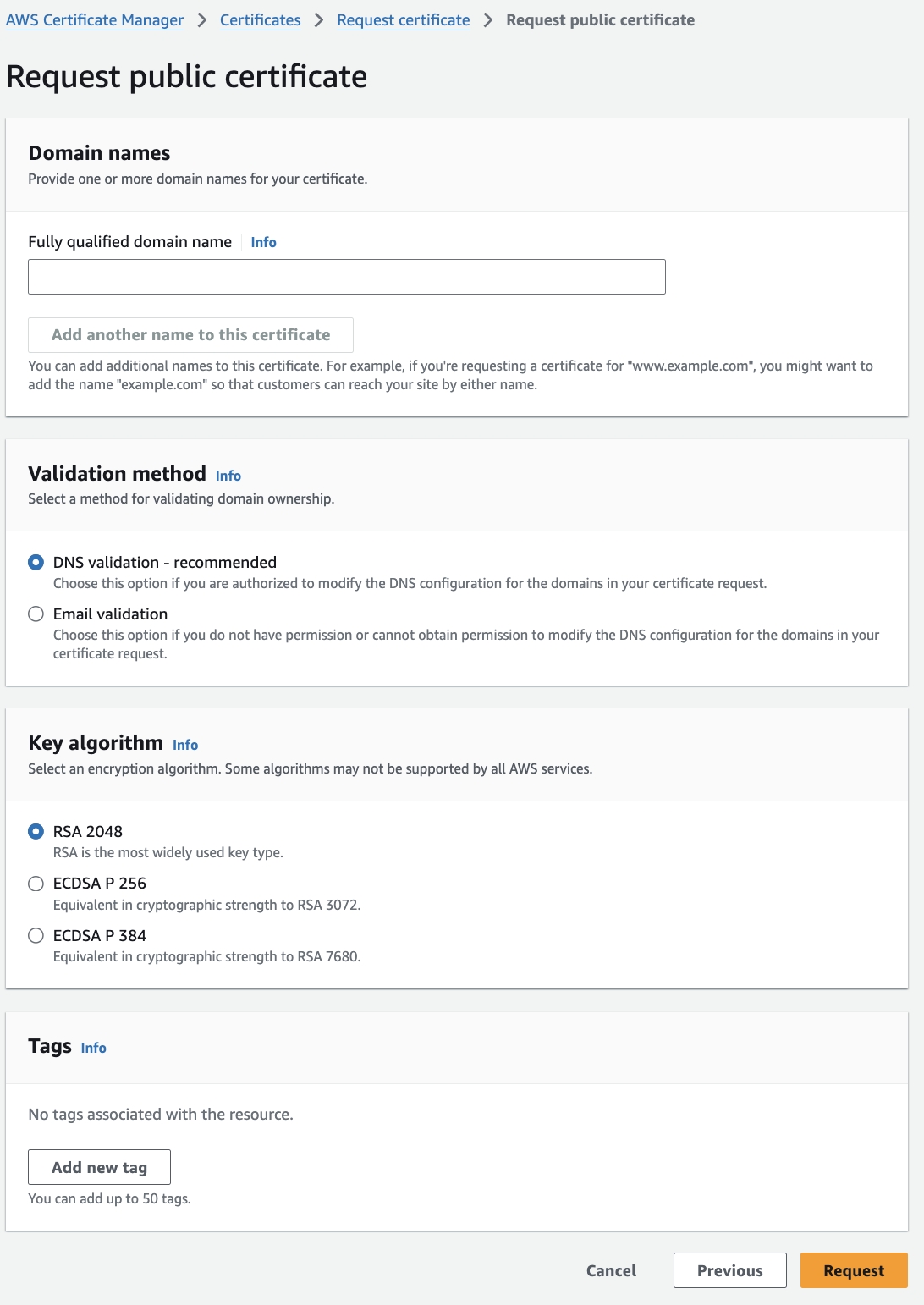Screen dimensions: 924x1305
Task: Go back using the Previous button
Action: [729, 1270]
